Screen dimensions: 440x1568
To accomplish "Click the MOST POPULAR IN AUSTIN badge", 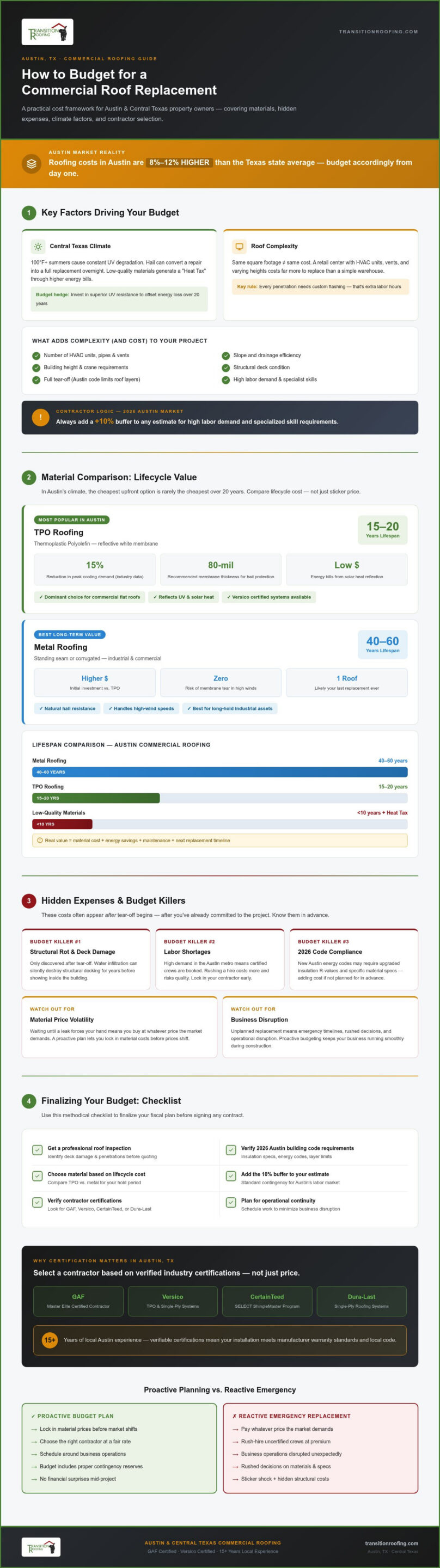I will point(72,520).
